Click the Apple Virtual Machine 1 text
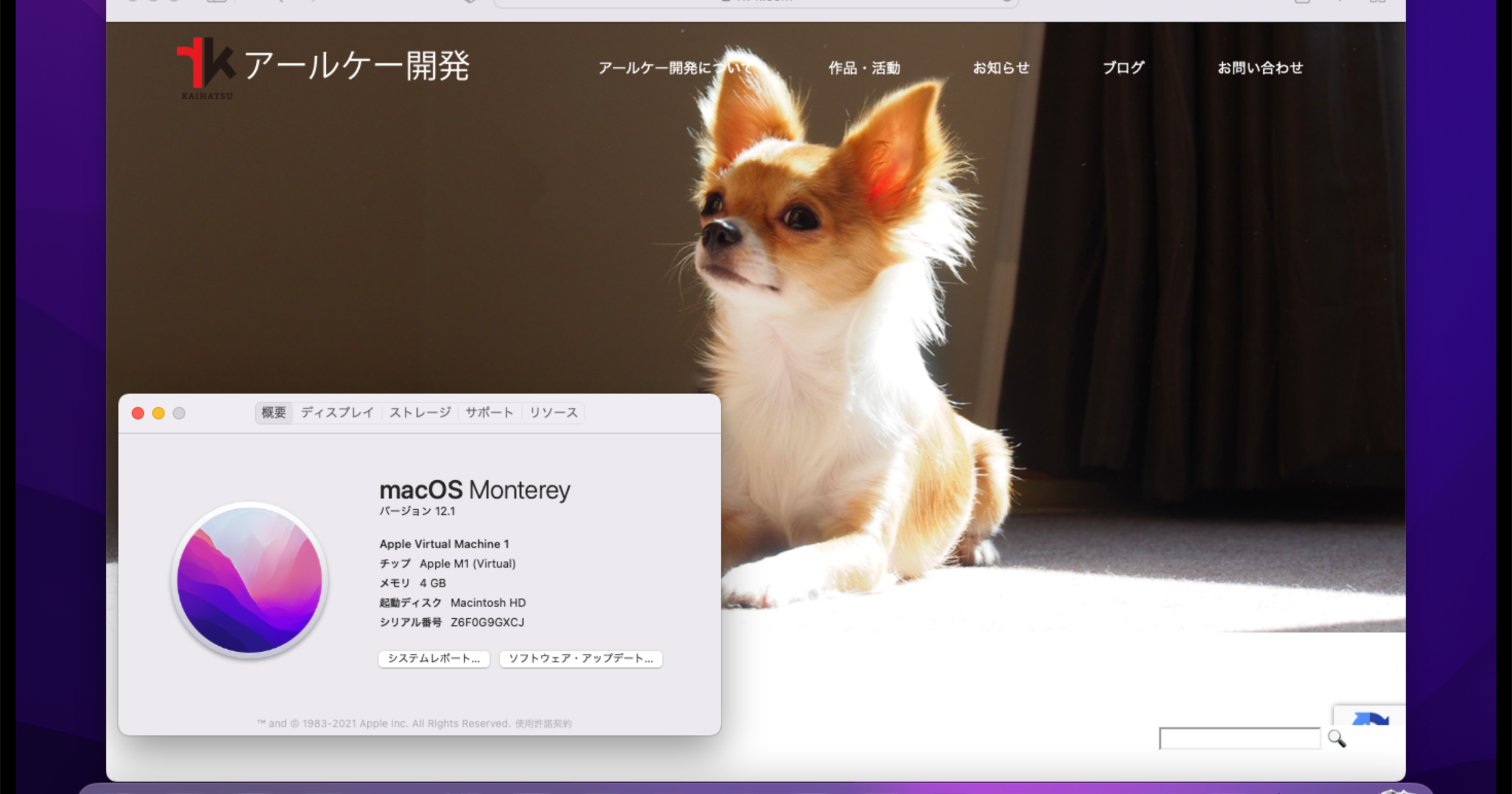1512x794 pixels. coord(444,544)
